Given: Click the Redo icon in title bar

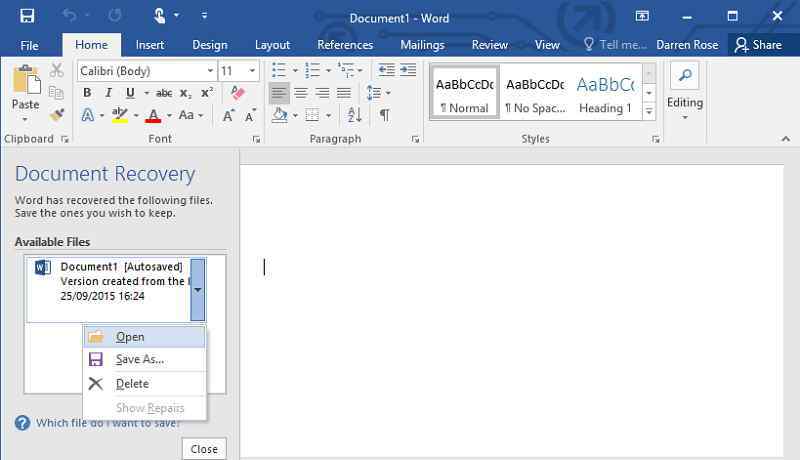Looking at the screenshot, I should 115,16.
